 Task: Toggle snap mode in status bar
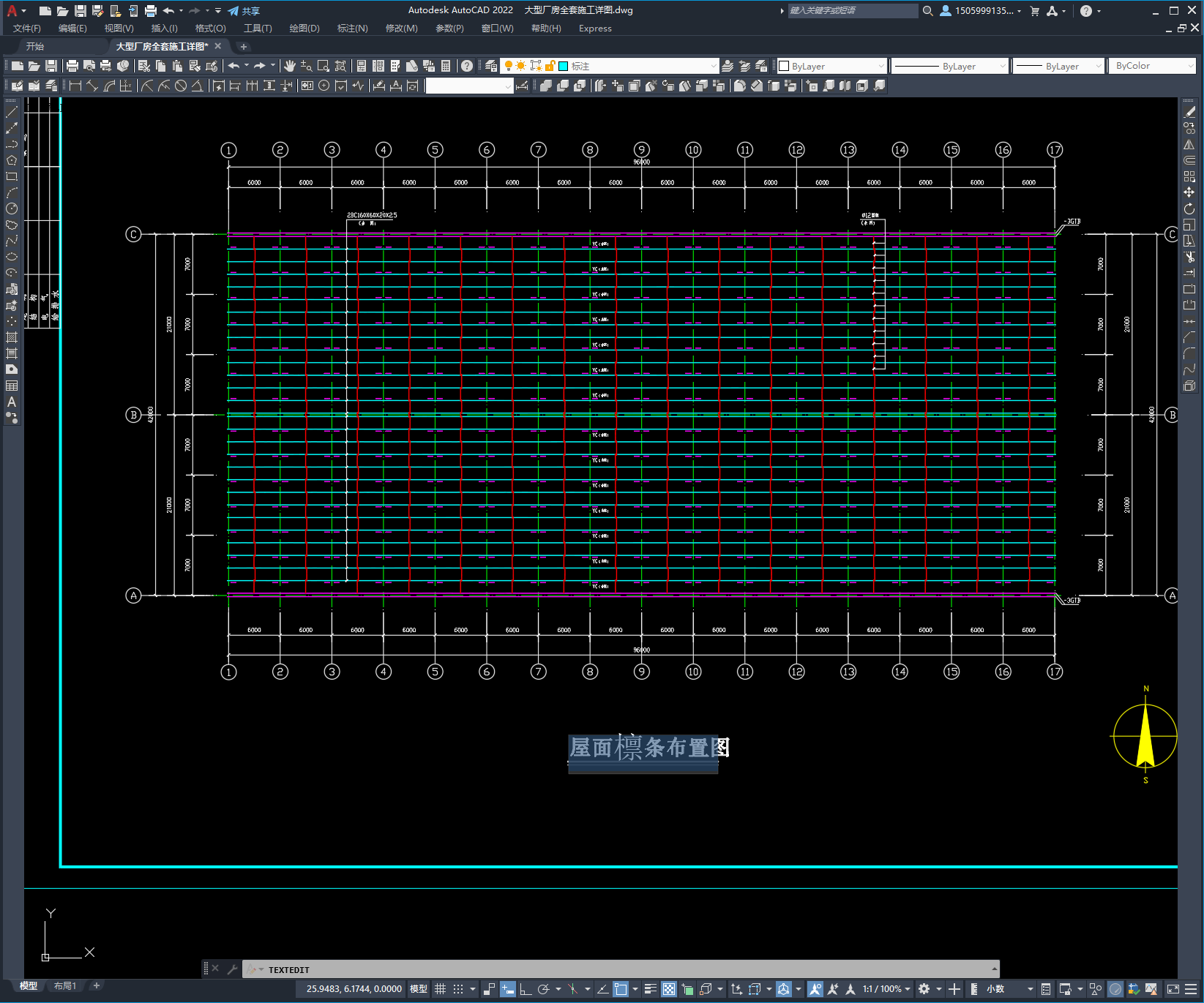click(x=458, y=989)
